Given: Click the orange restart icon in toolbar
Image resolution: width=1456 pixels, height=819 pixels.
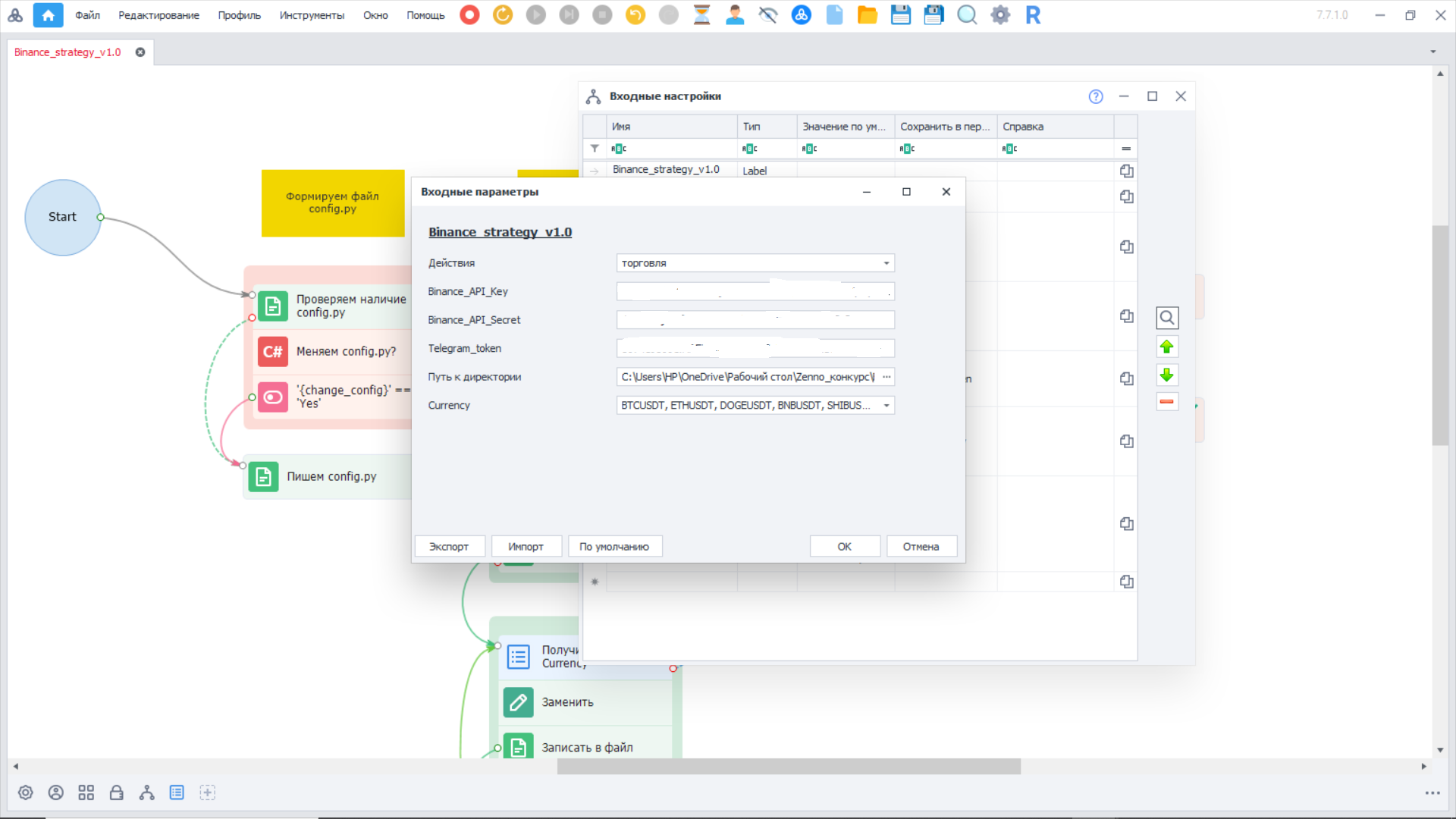Looking at the screenshot, I should [x=503, y=15].
